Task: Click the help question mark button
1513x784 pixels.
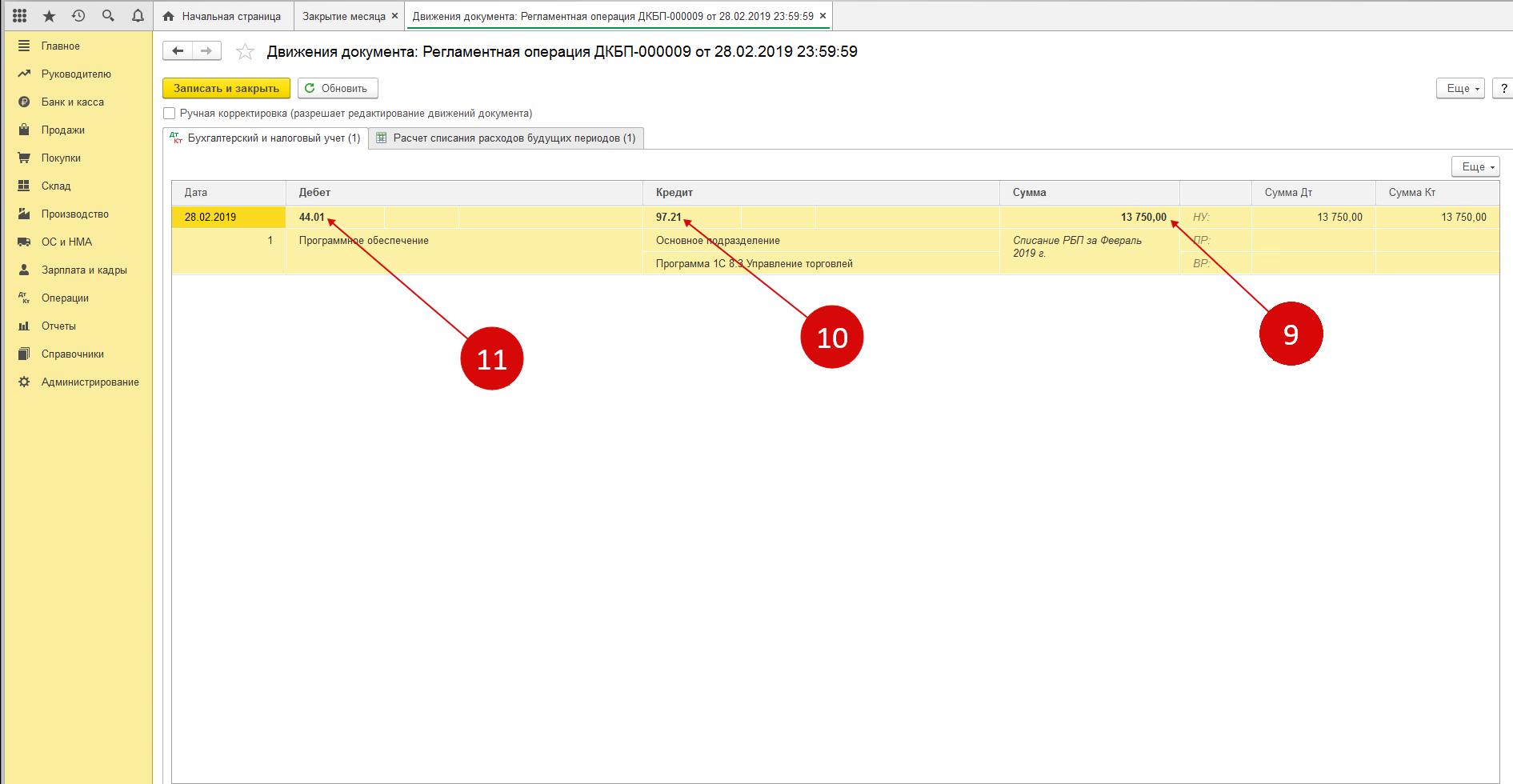Action: (x=1503, y=88)
